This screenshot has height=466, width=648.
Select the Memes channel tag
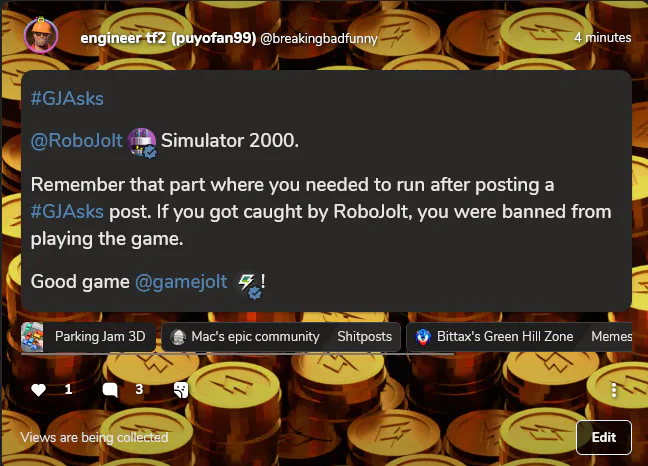tap(611, 337)
